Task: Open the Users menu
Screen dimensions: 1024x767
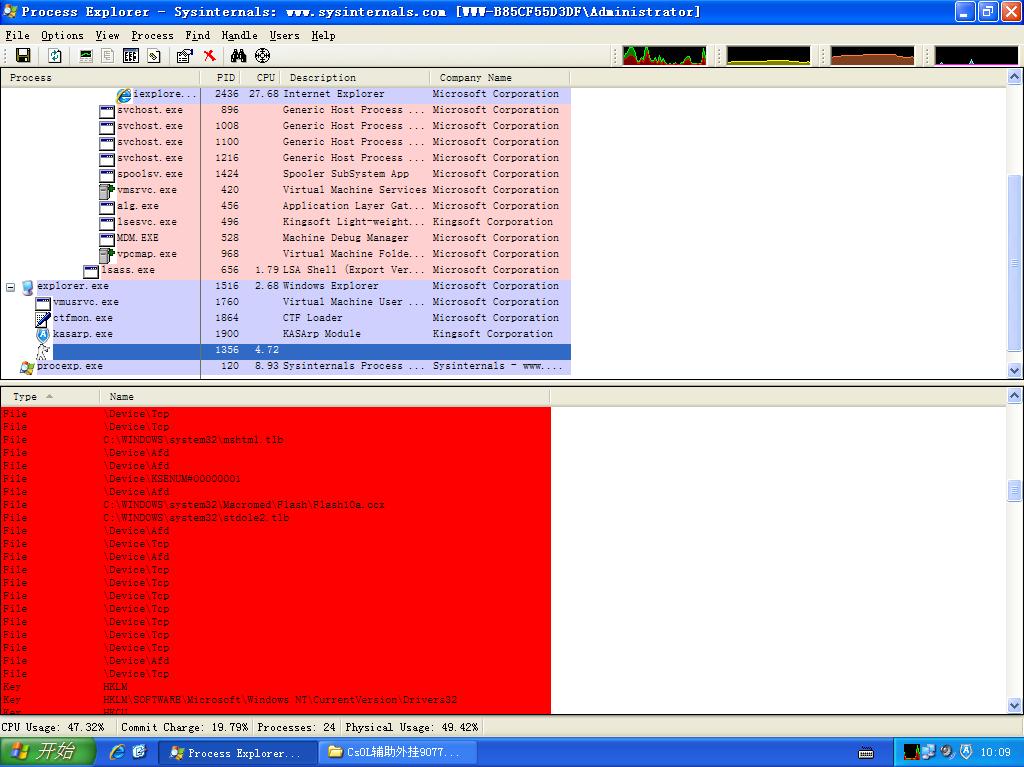Action: coord(285,35)
